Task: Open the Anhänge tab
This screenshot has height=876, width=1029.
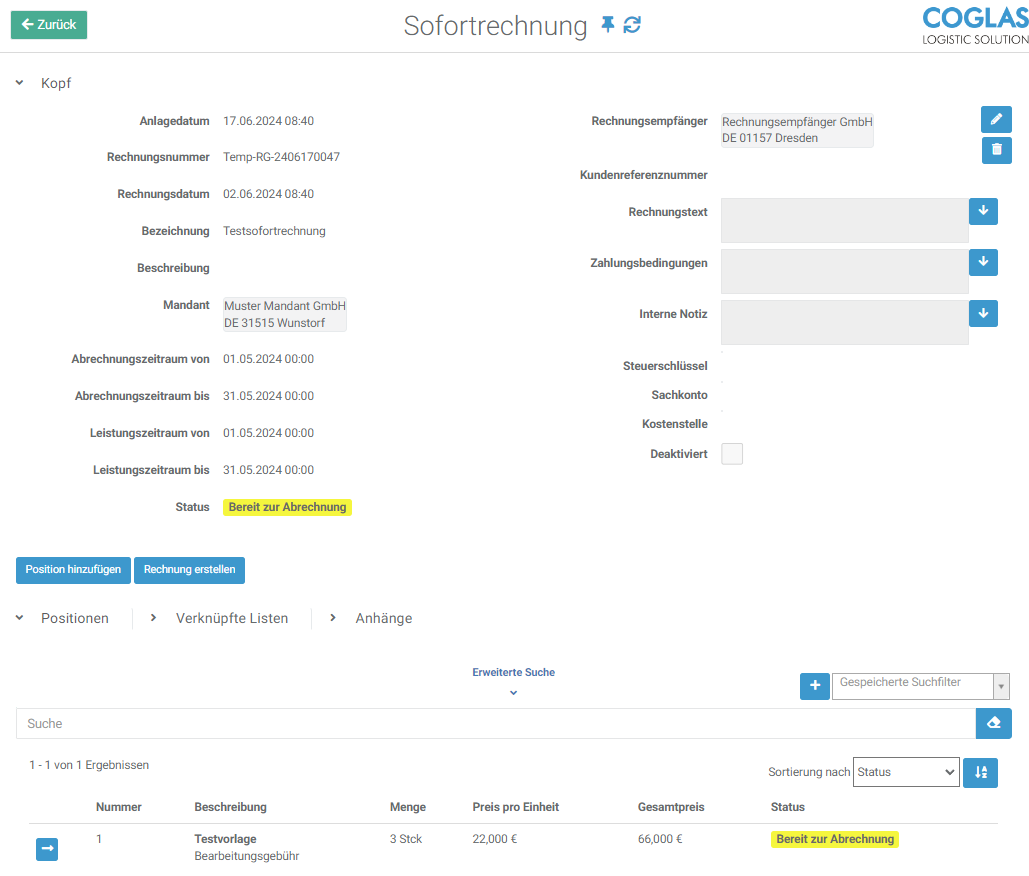Action: pyautogui.click(x=383, y=618)
